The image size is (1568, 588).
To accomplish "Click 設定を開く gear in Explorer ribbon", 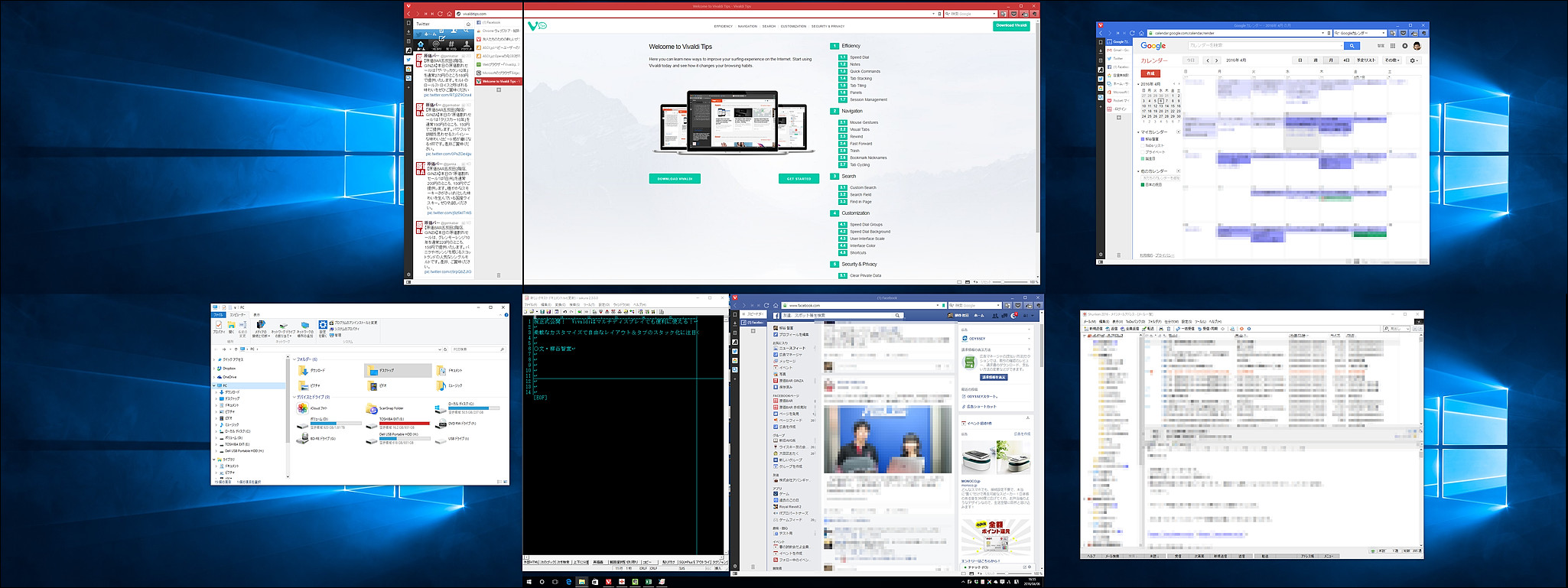I will pyautogui.click(x=323, y=327).
